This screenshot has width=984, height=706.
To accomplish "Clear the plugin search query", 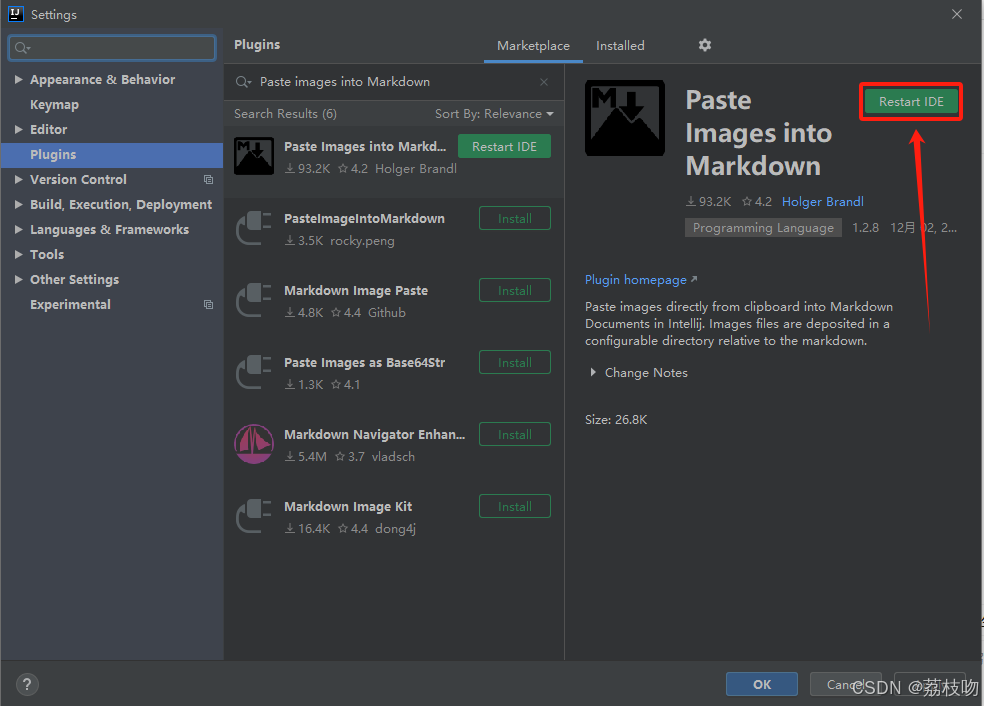I will click(x=544, y=82).
